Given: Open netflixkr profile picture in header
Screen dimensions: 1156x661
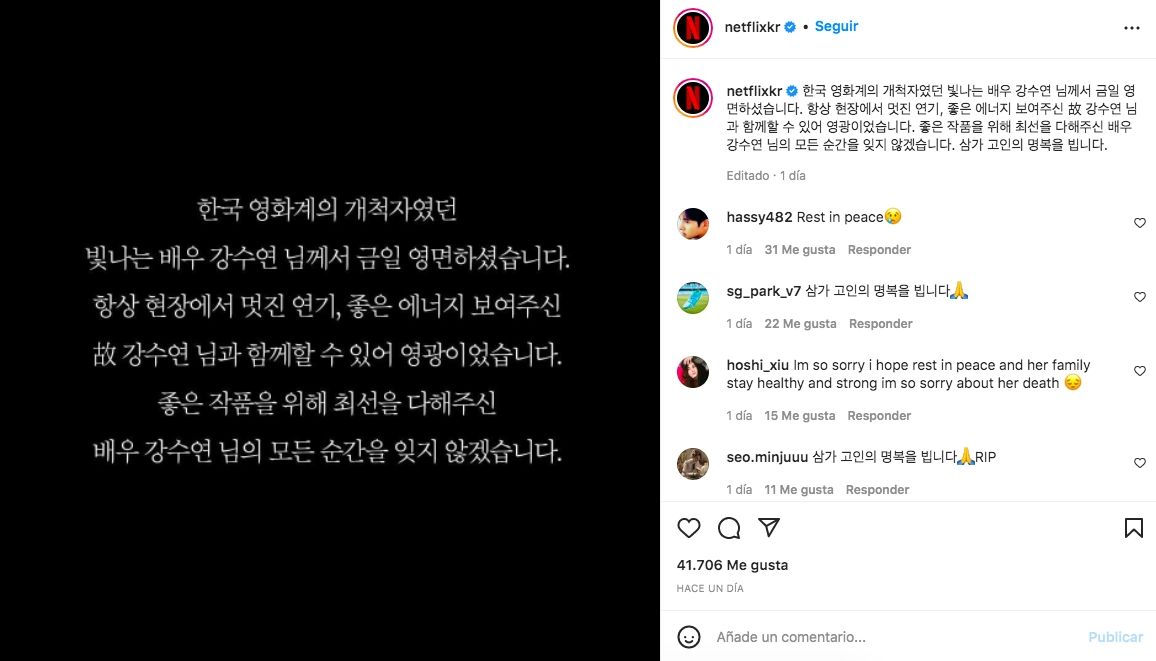Looking at the screenshot, I should click(x=693, y=28).
